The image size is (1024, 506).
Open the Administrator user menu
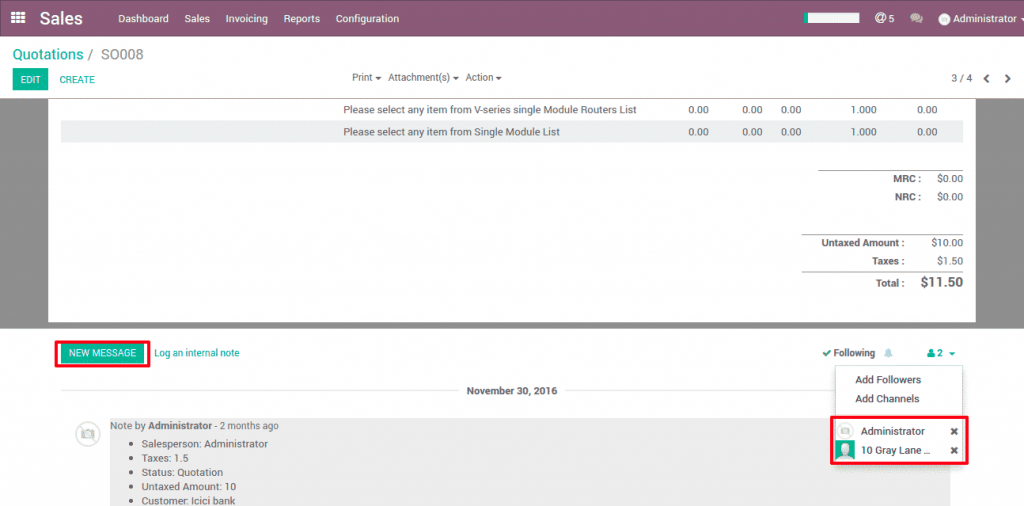click(x=977, y=19)
